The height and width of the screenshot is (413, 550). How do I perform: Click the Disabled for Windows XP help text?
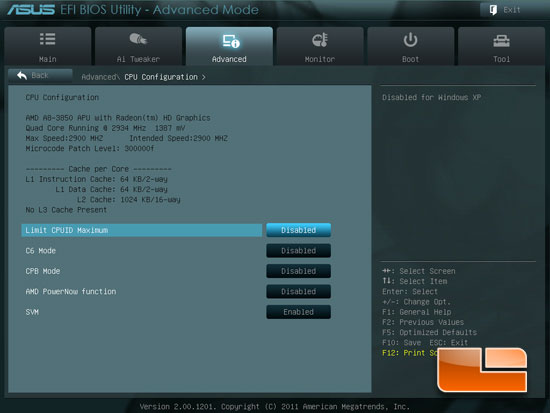[431, 98]
